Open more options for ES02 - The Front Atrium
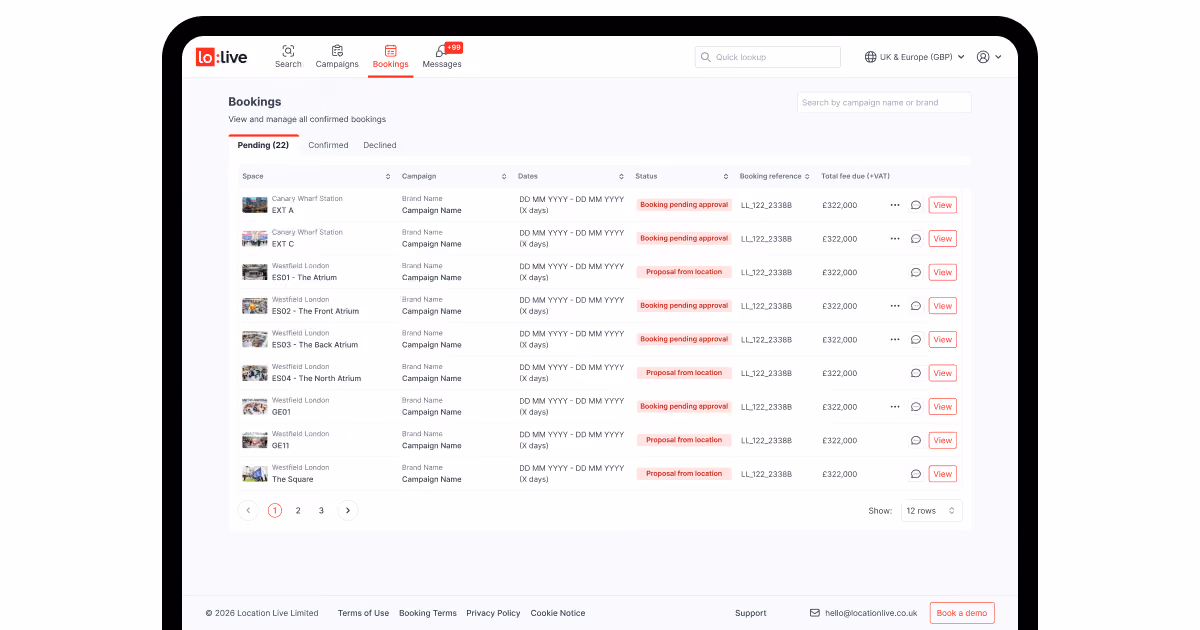 [895, 306]
